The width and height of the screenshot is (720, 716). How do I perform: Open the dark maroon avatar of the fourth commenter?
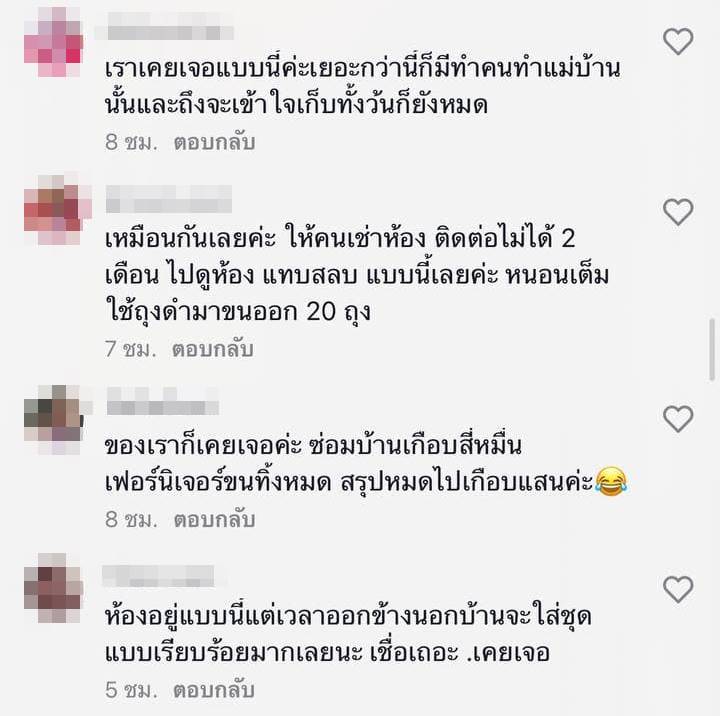pyautogui.click(x=54, y=588)
